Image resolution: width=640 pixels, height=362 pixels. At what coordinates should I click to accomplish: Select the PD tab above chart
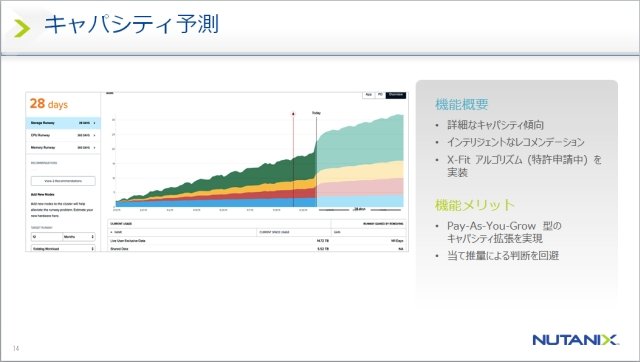pos(380,95)
